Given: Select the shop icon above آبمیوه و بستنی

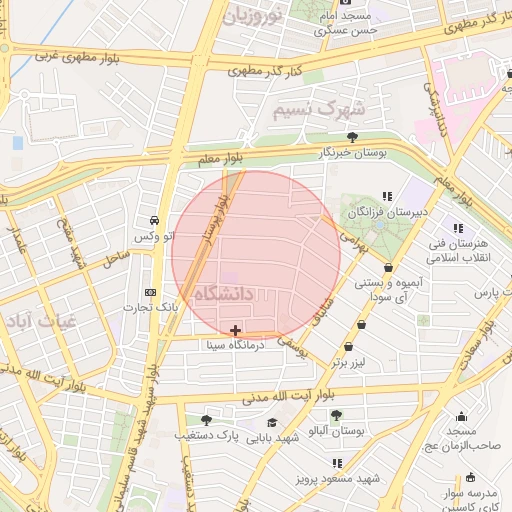Looking at the screenshot, I should [388, 267].
